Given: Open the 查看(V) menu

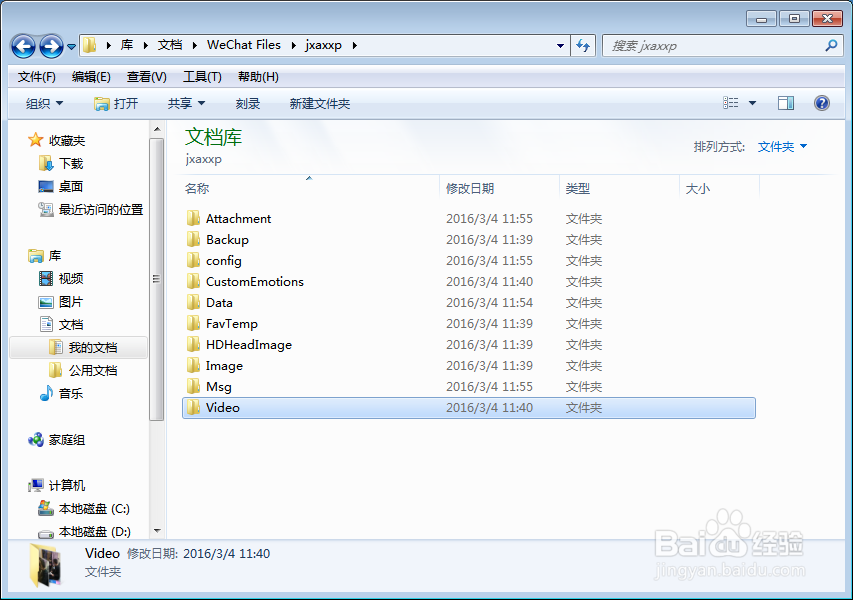Looking at the screenshot, I should 146,77.
